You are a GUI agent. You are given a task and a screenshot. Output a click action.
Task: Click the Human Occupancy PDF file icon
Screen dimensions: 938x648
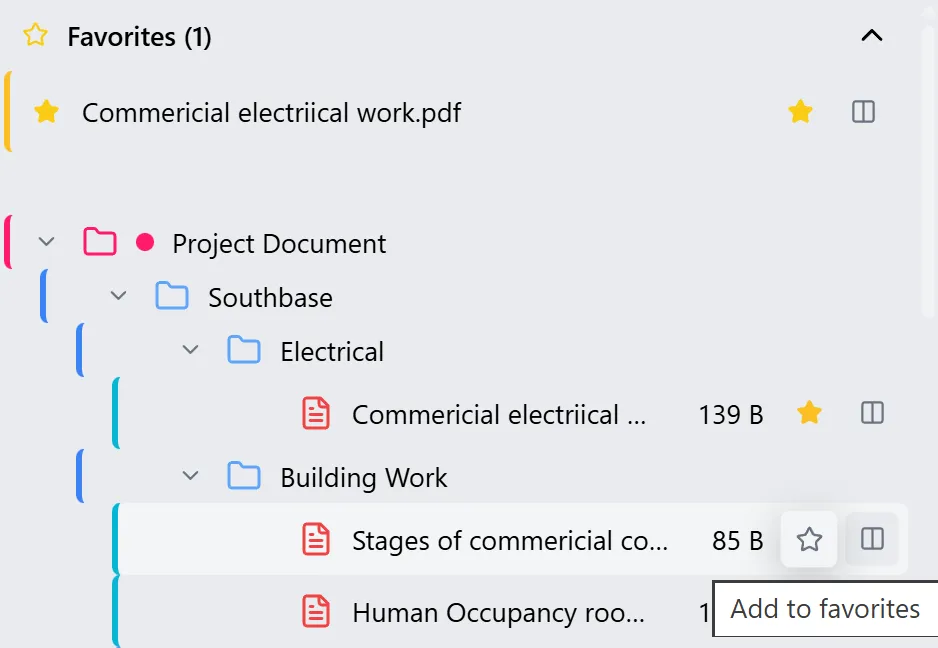(x=316, y=611)
